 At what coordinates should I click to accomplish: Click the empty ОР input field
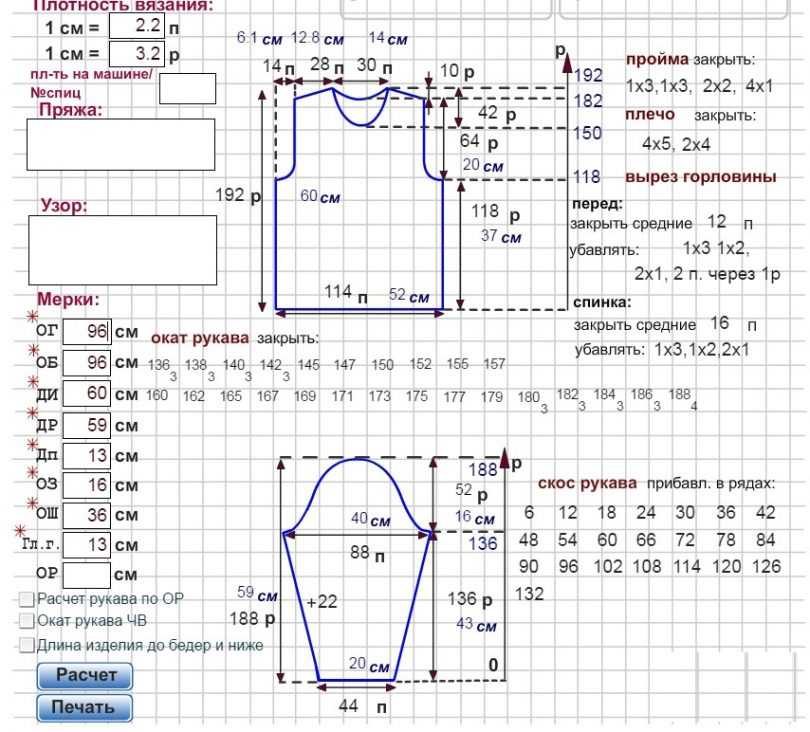click(86, 575)
